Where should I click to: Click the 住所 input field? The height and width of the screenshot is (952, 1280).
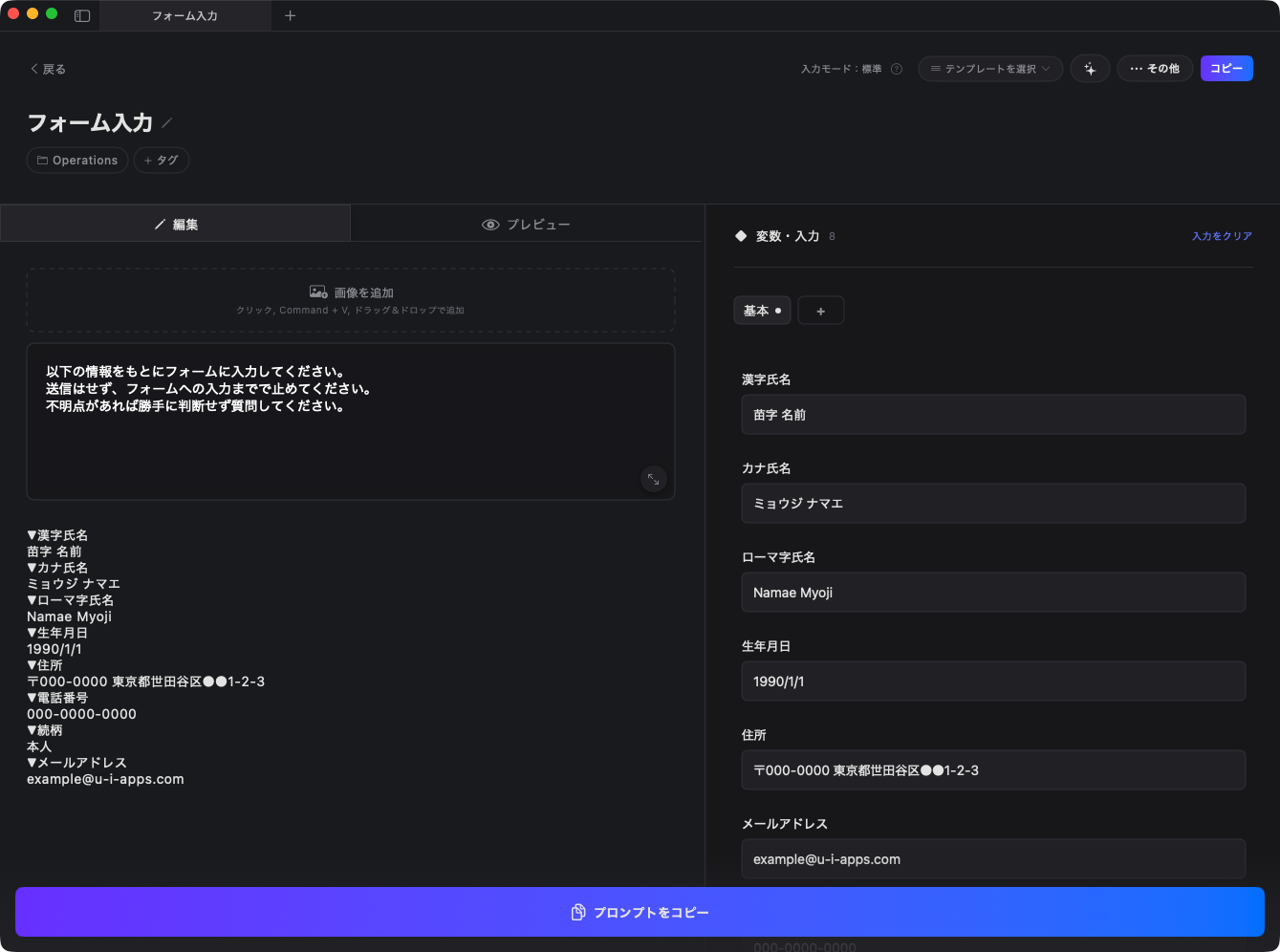(993, 770)
